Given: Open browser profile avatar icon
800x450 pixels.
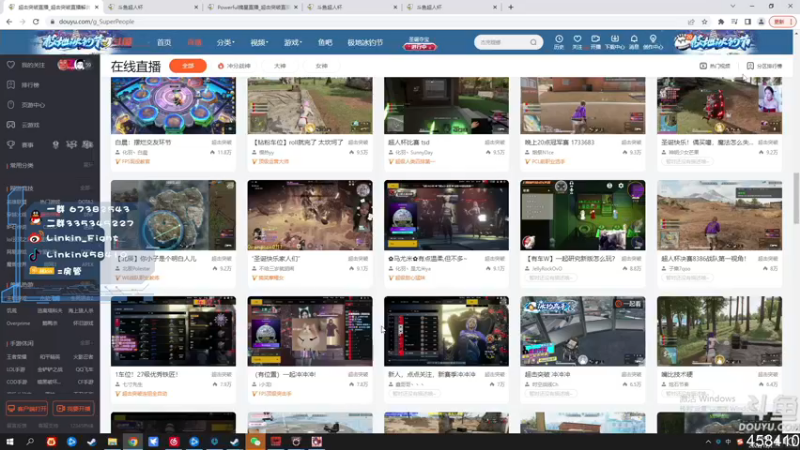Looking at the screenshot, I should click(761, 21).
